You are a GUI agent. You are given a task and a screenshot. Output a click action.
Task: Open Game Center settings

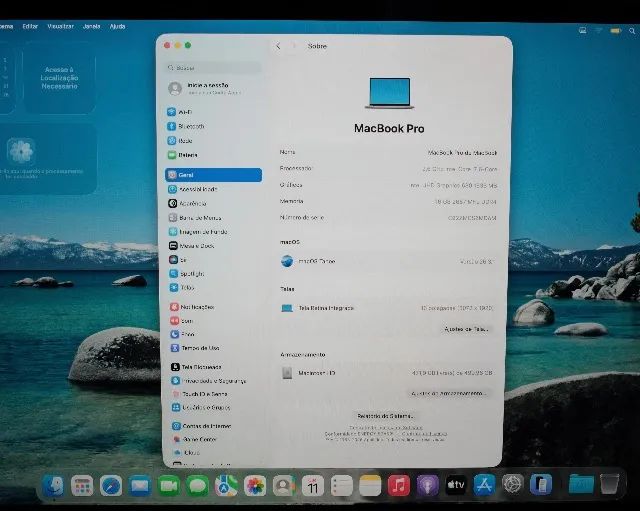click(x=194, y=440)
